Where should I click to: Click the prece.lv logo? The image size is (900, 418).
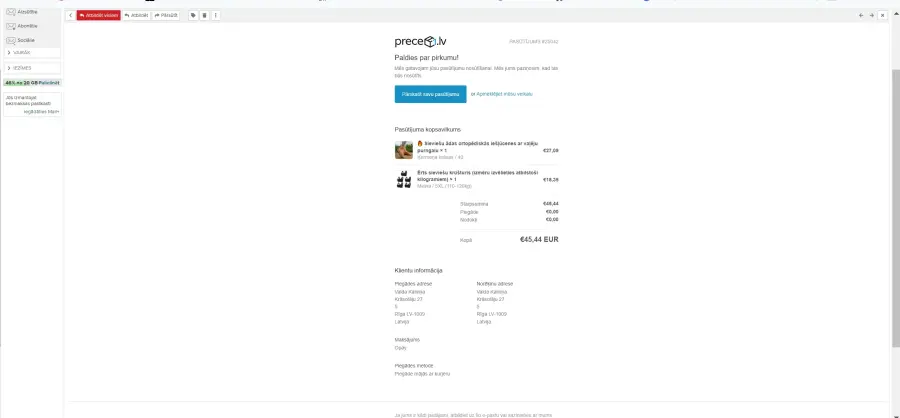click(x=421, y=41)
